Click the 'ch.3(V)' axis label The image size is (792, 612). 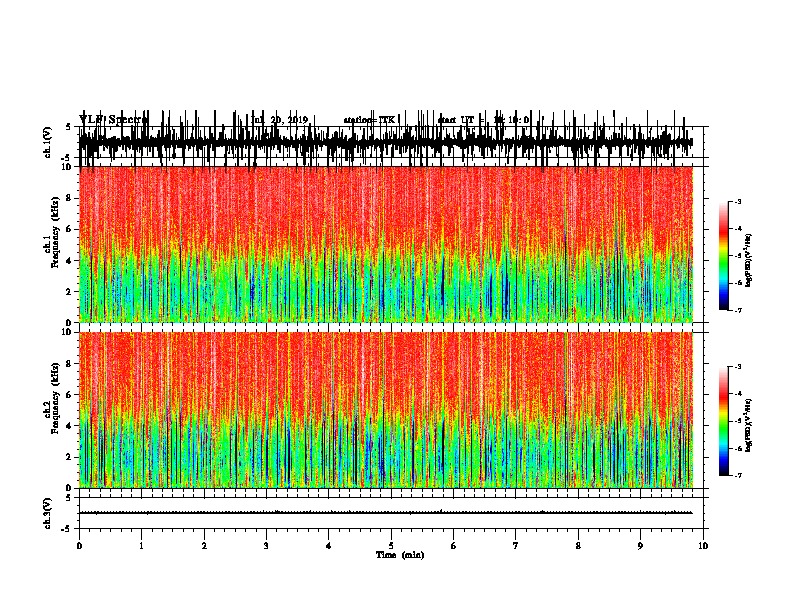48,514
